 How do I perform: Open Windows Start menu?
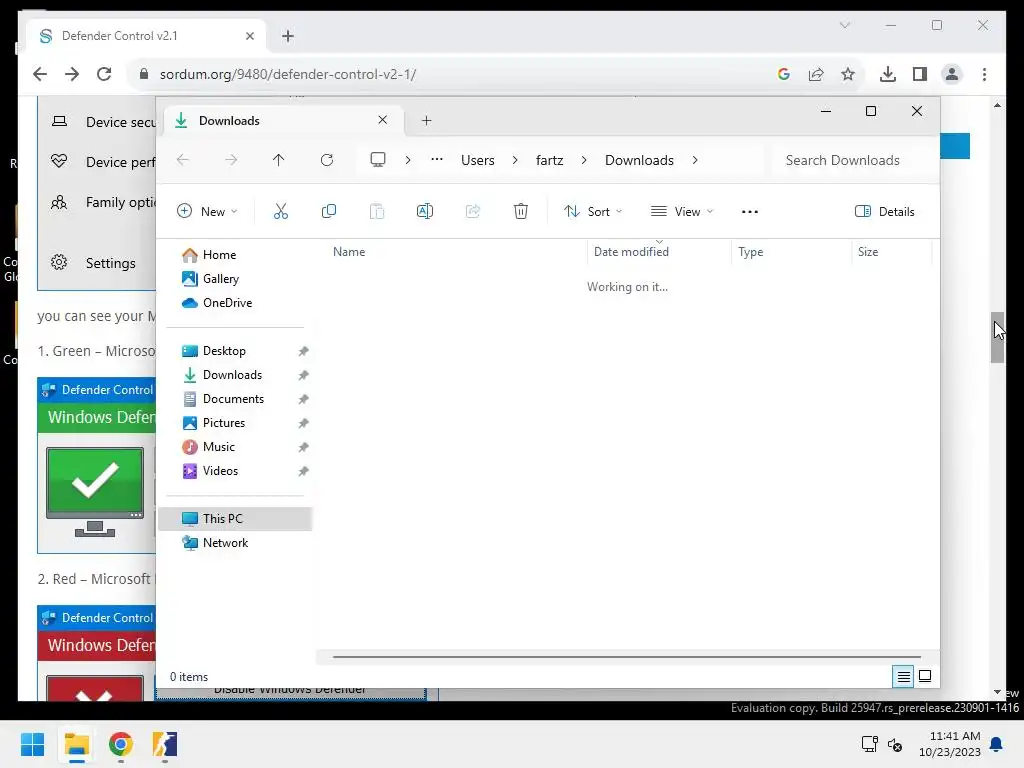[x=32, y=744]
